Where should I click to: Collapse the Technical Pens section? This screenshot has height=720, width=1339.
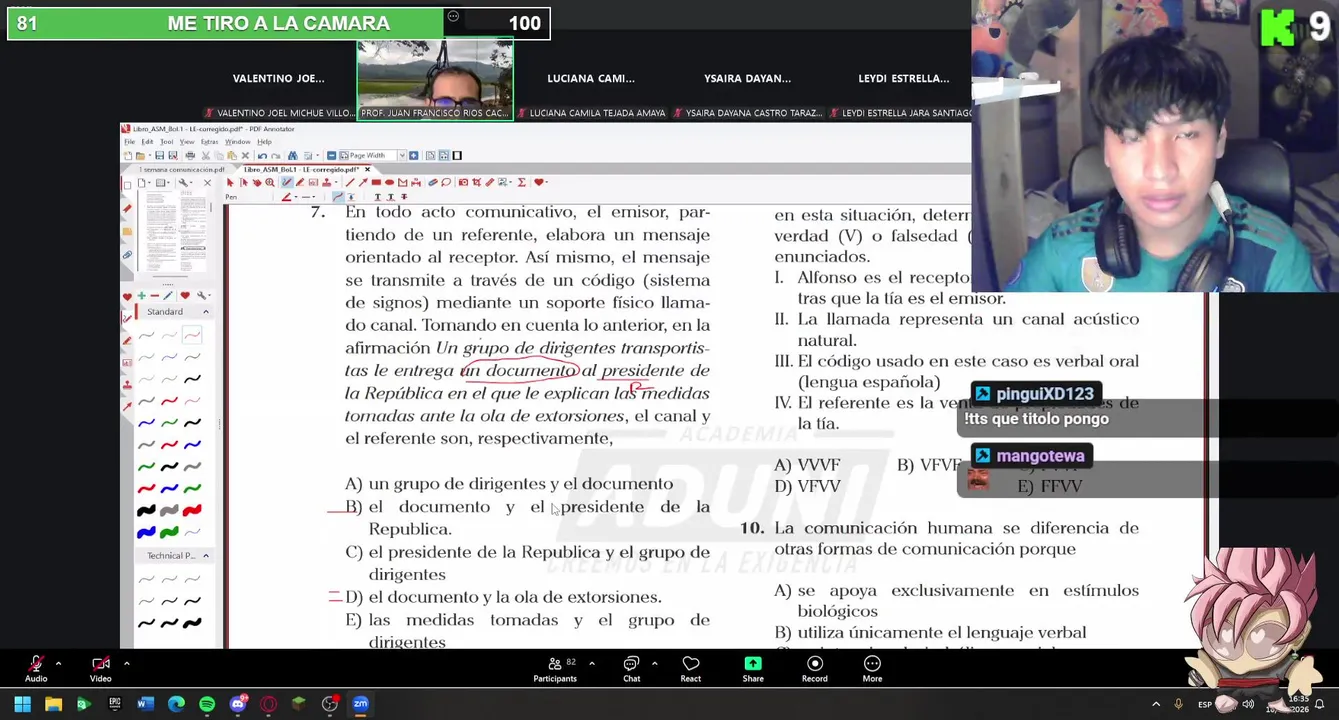pos(205,556)
